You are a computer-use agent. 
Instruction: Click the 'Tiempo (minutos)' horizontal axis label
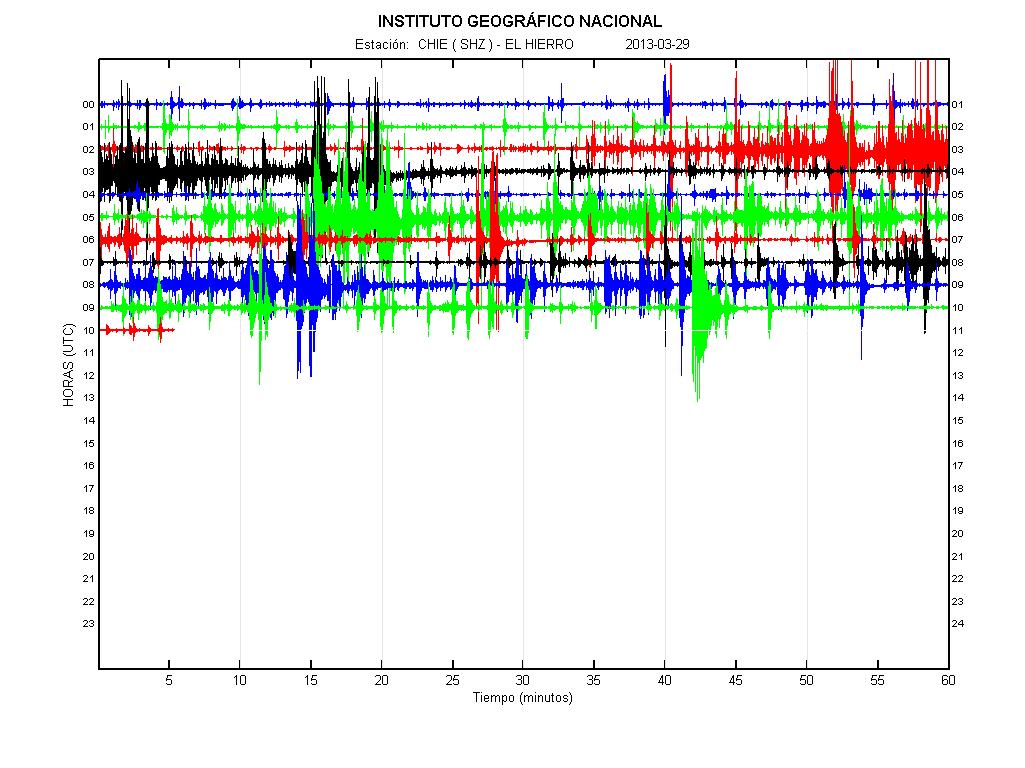[522, 698]
